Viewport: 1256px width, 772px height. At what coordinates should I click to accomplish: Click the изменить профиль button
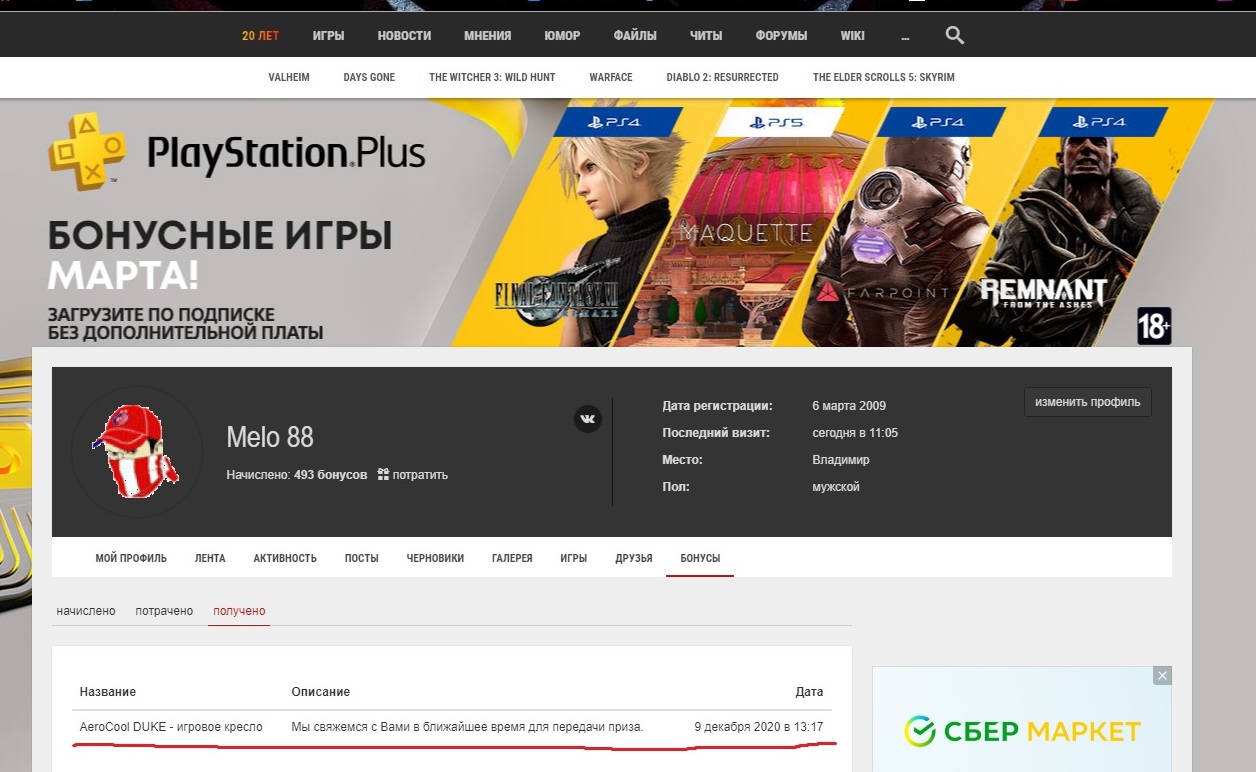click(x=1087, y=402)
